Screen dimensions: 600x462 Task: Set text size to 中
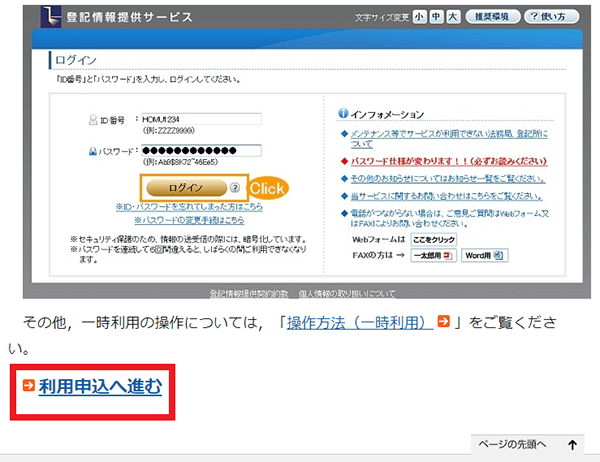point(436,17)
